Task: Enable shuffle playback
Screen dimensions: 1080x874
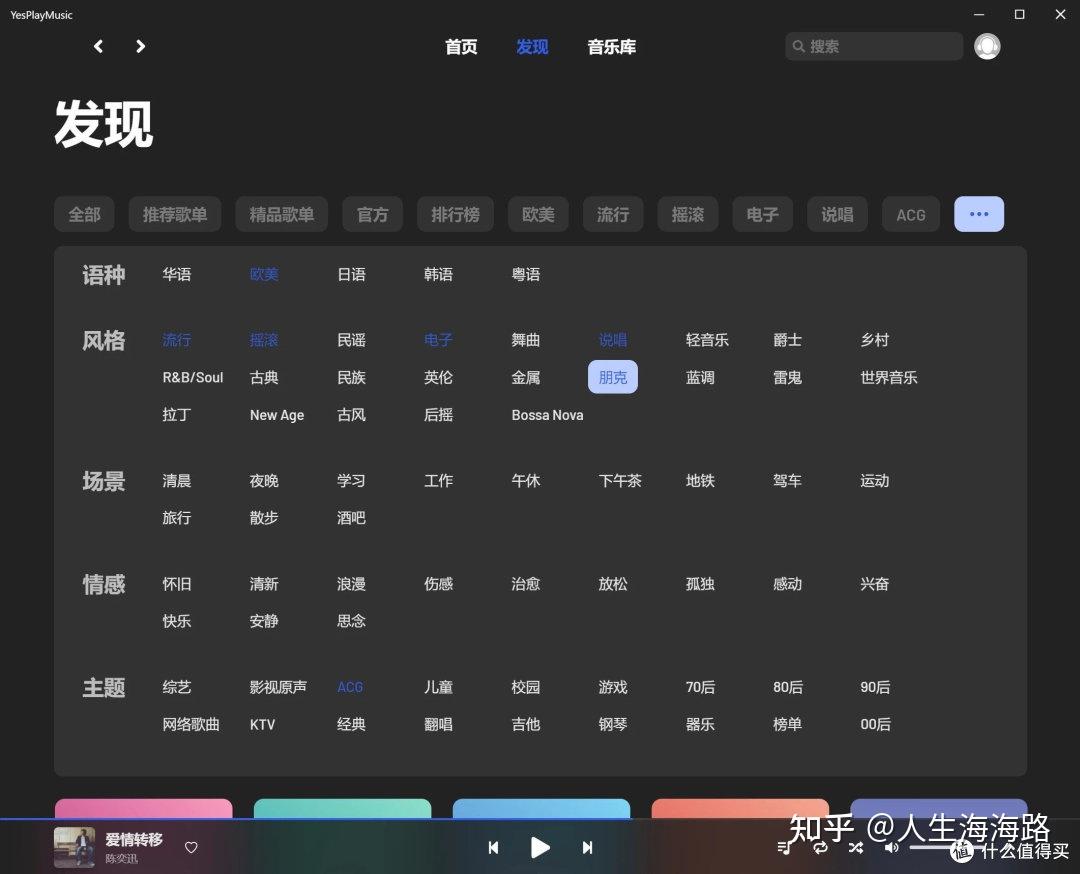Action: click(855, 847)
